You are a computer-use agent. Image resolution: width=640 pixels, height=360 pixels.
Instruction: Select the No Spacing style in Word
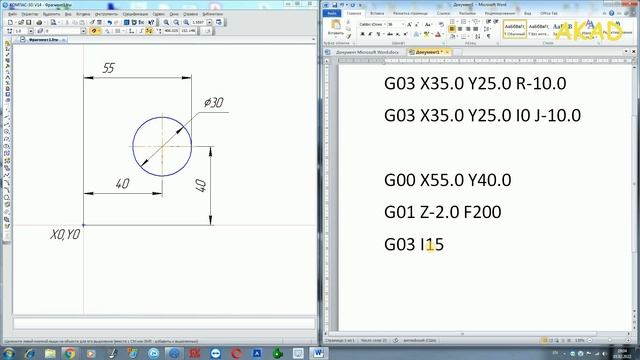[539, 29]
